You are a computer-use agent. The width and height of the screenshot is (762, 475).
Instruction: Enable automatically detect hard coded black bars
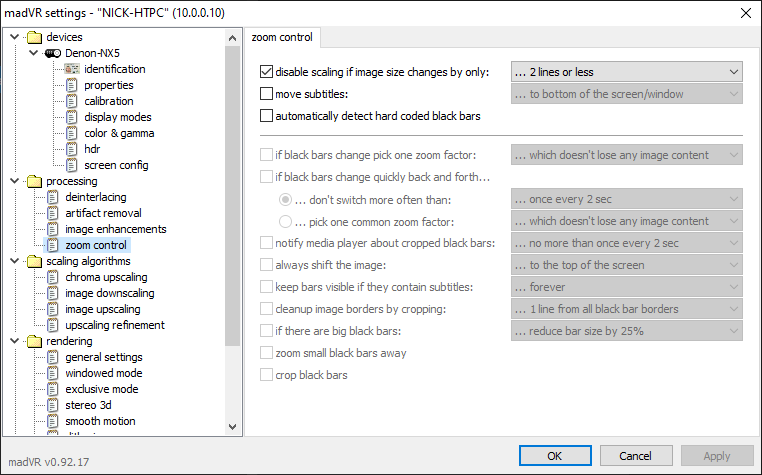click(x=266, y=116)
